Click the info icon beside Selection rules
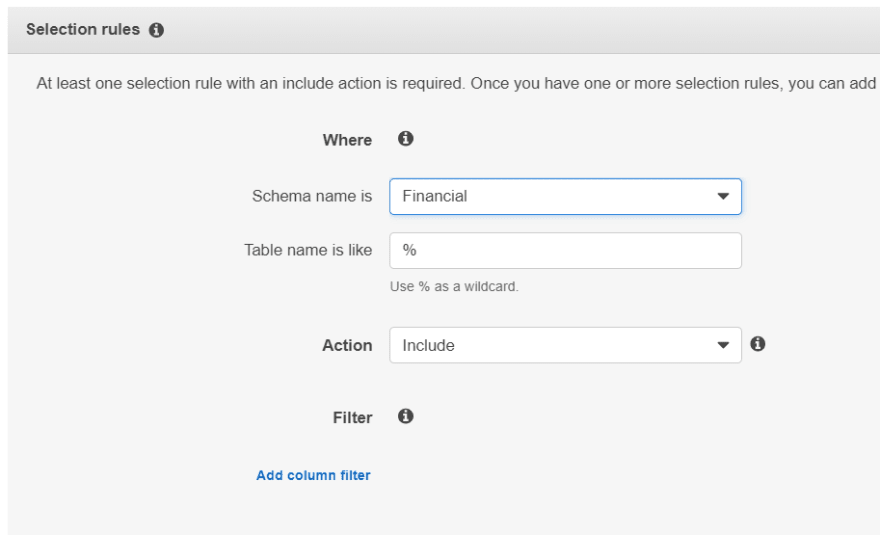This screenshot has height=535, width=880. 156,30
